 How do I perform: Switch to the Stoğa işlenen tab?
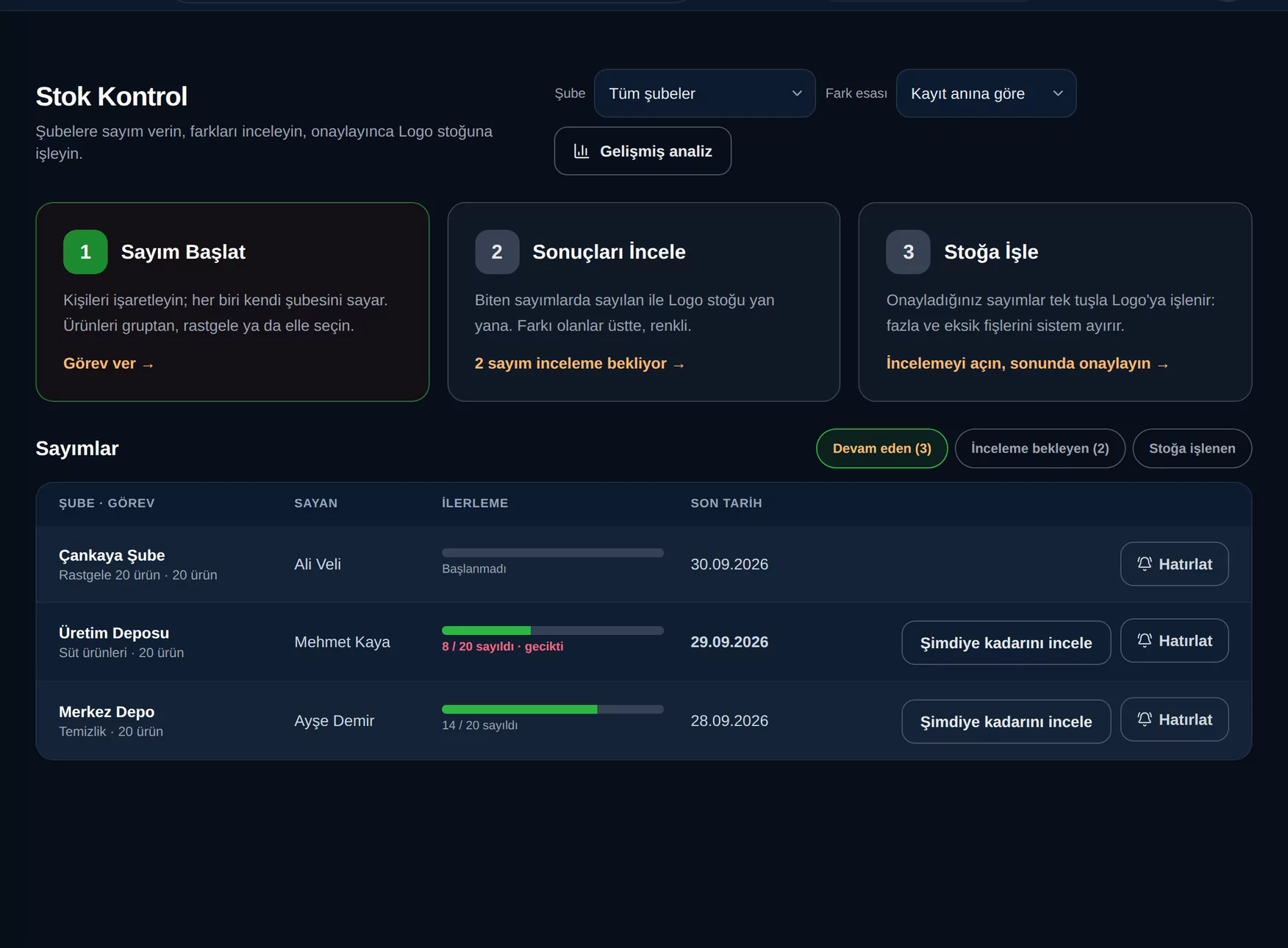tap(1192, 448)
